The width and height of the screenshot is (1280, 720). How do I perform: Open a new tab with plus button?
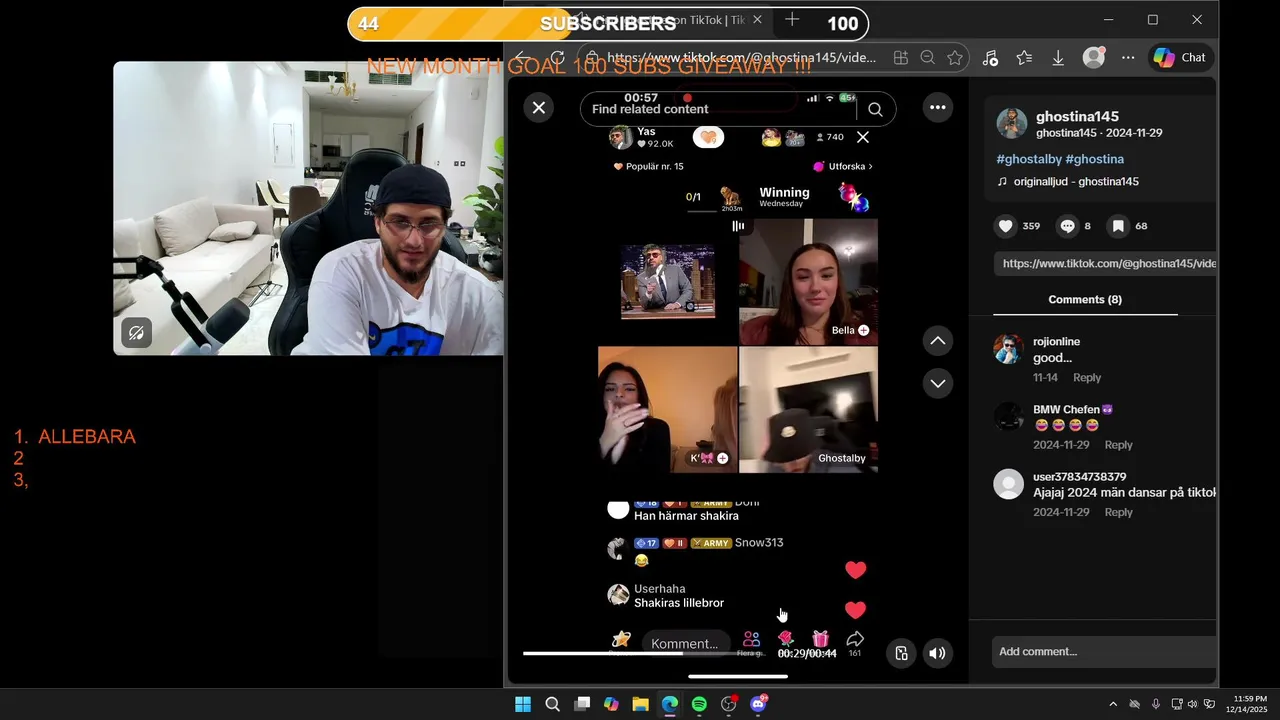792,20
